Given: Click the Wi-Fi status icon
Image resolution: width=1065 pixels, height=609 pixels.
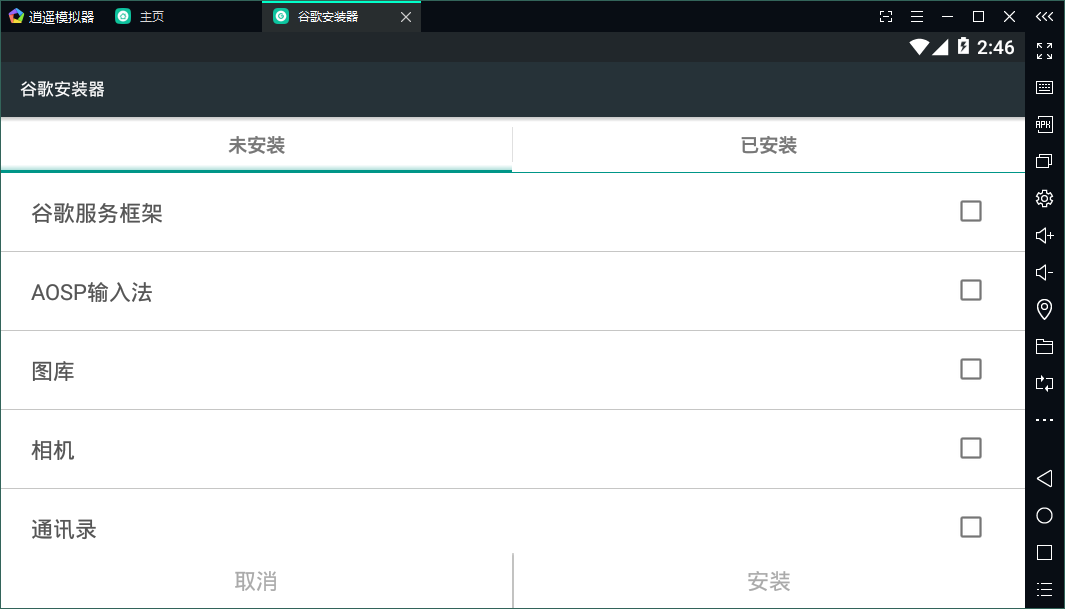Looking at the screenshot, I should [919, 47].
